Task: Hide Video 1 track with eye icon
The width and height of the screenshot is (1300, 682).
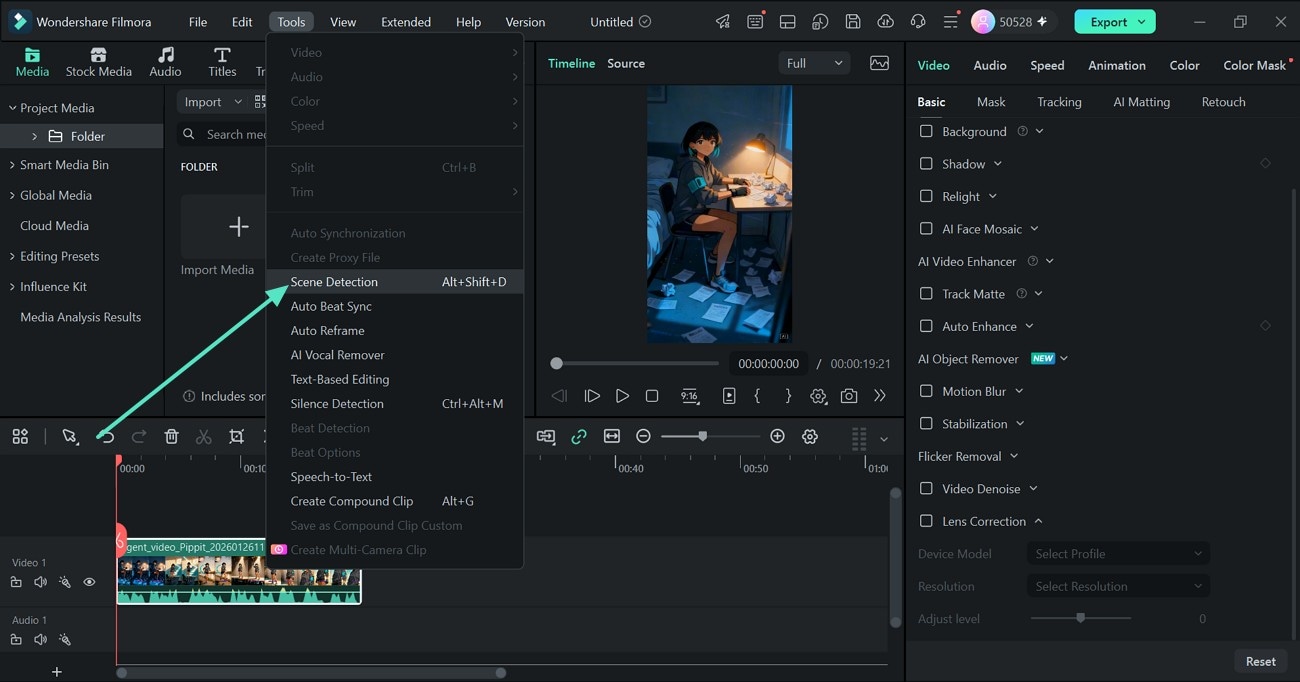Action: (89, 582)
